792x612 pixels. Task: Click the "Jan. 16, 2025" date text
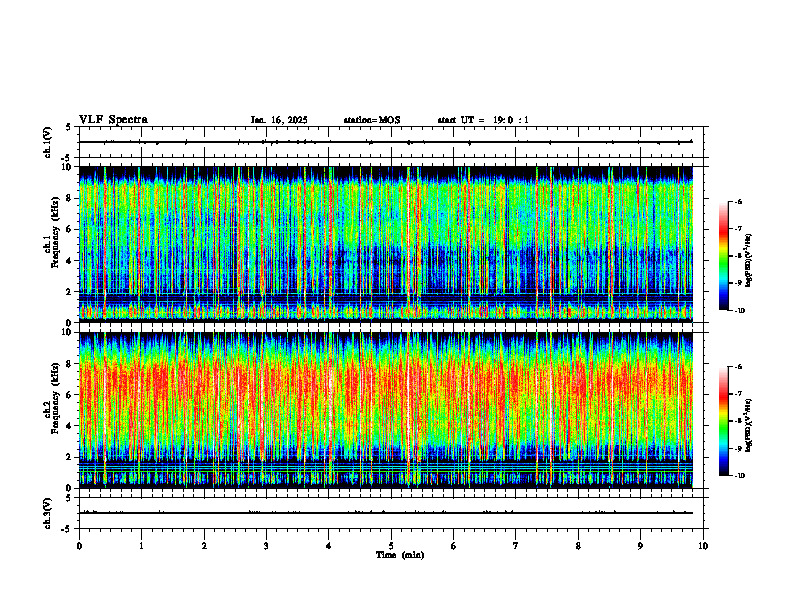coord(279,120)
